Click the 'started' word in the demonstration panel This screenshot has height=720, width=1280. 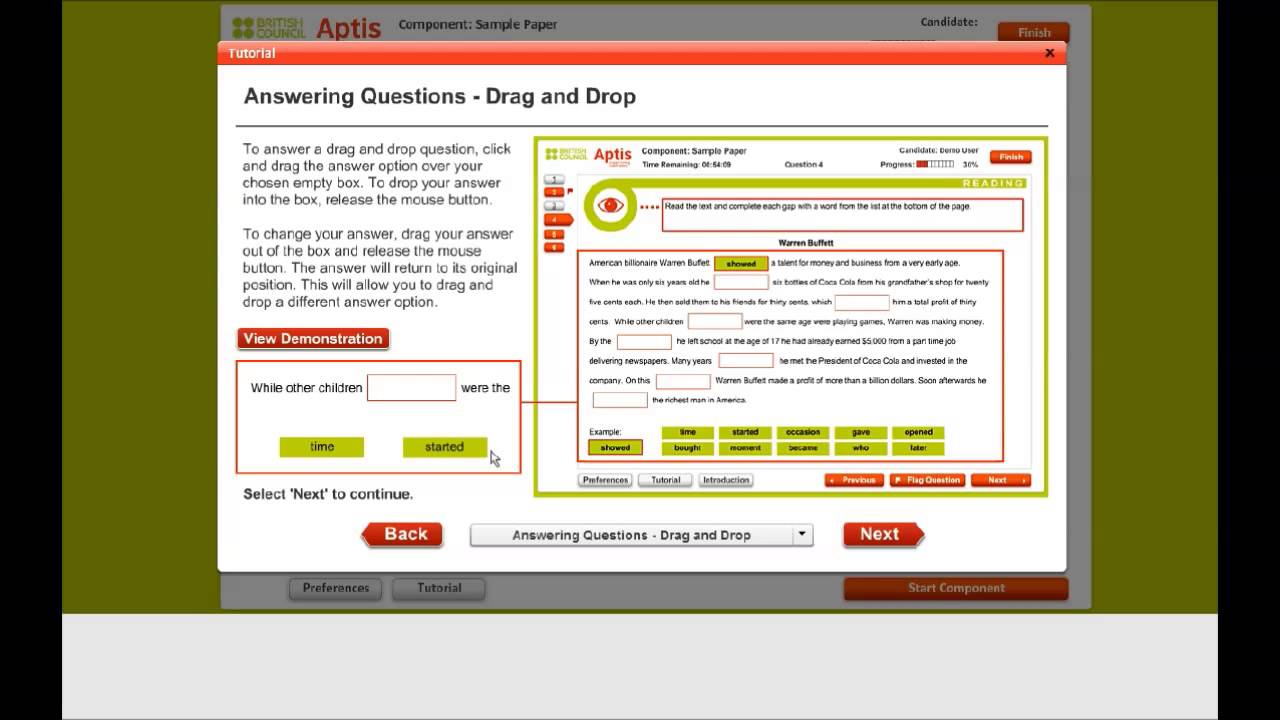[x=444, y=447]
